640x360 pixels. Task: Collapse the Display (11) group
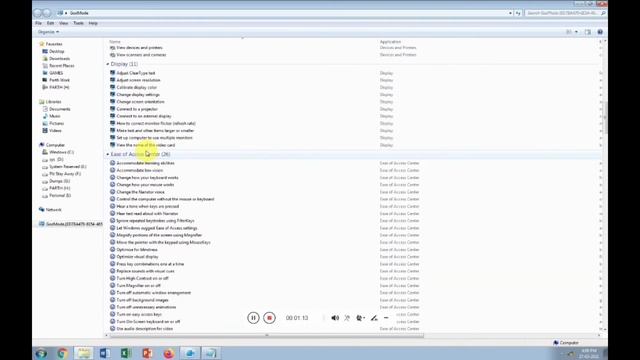pos(108,64)
